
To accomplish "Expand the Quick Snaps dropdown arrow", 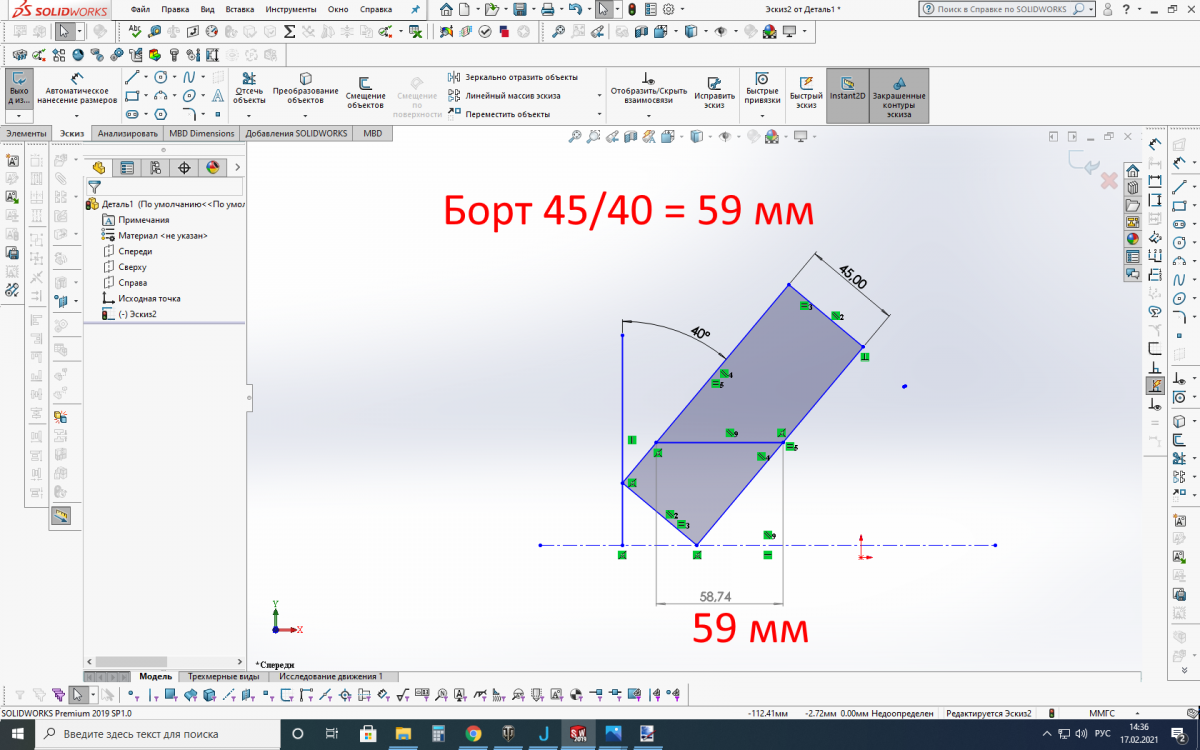I will click(762, 116).
